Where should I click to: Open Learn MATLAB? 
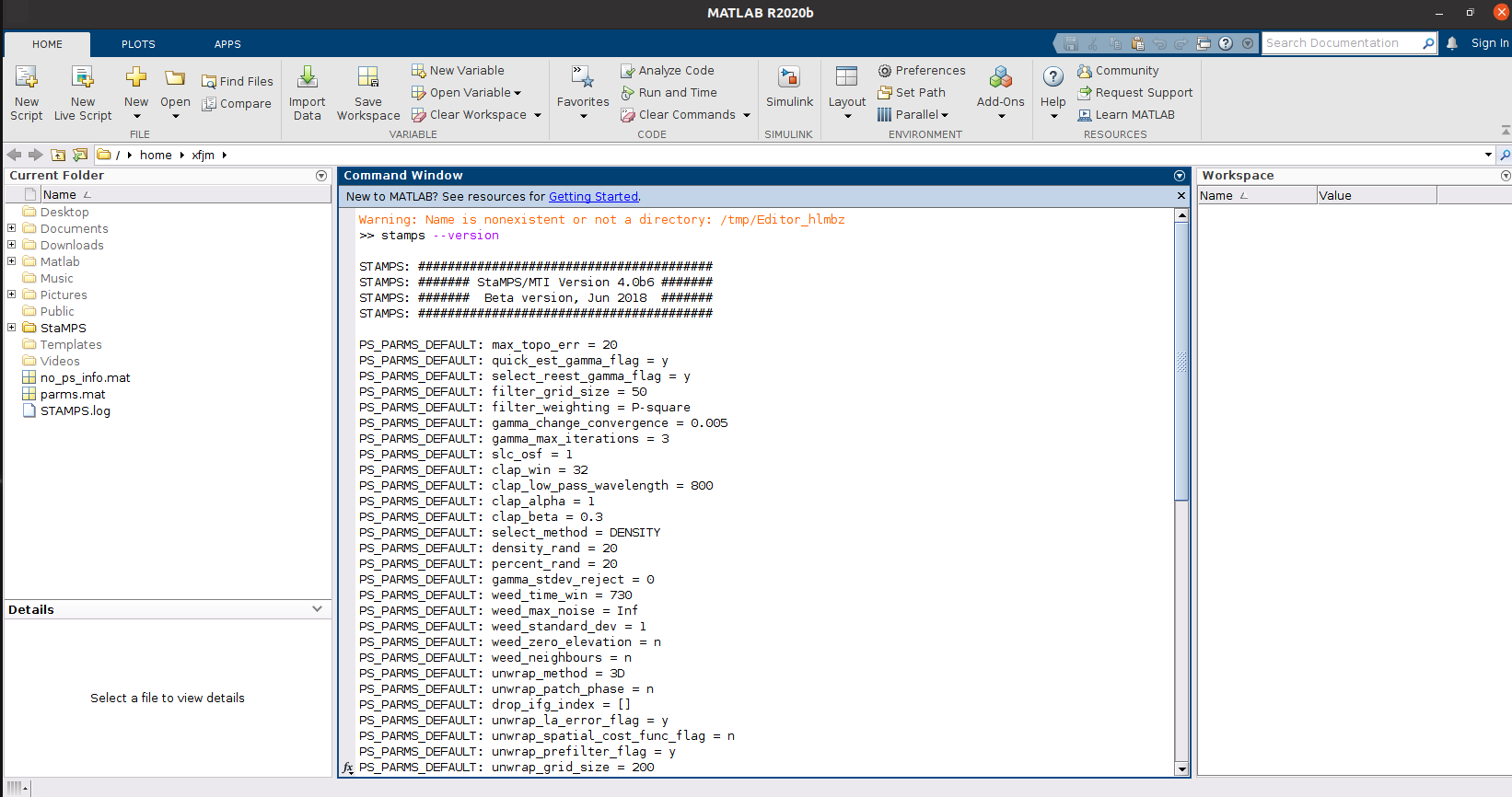pos(1126,114)
